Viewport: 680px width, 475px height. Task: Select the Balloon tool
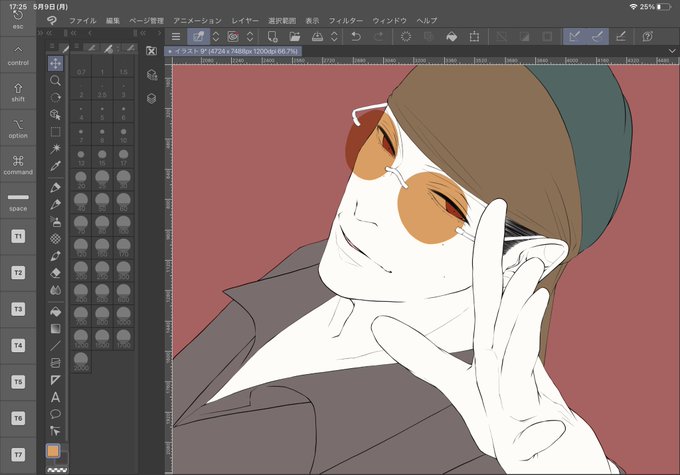(x=56, y=414)
